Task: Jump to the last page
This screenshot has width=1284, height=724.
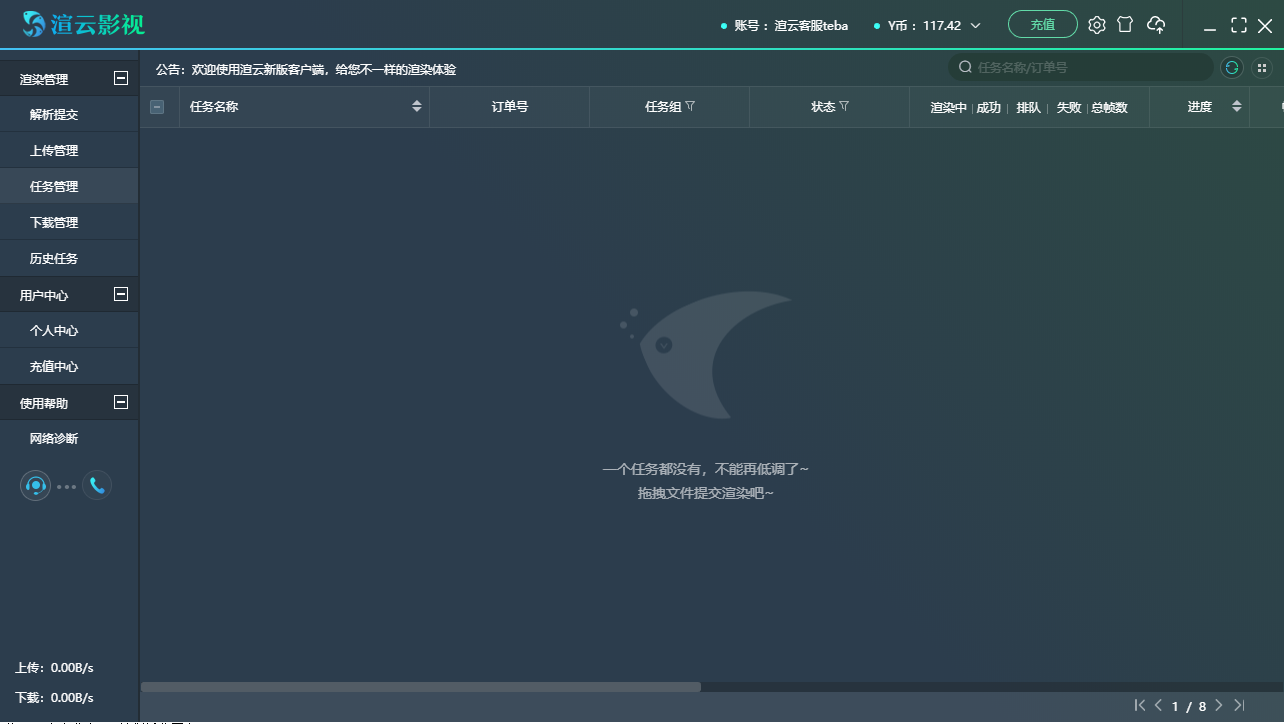Action: 1240,705
